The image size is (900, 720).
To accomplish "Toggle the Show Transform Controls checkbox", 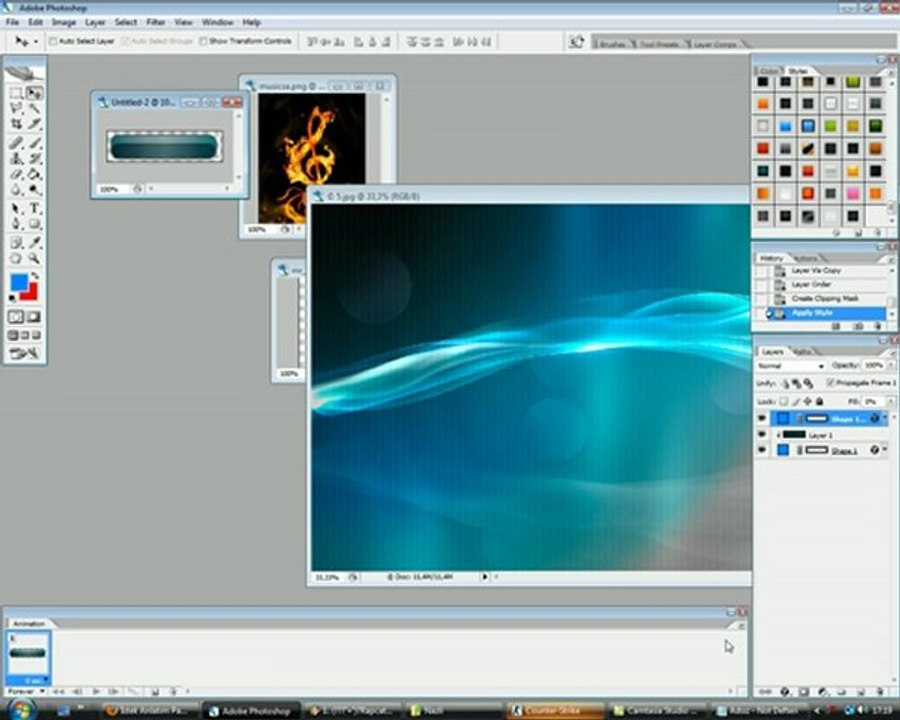I will coord(203,42).
